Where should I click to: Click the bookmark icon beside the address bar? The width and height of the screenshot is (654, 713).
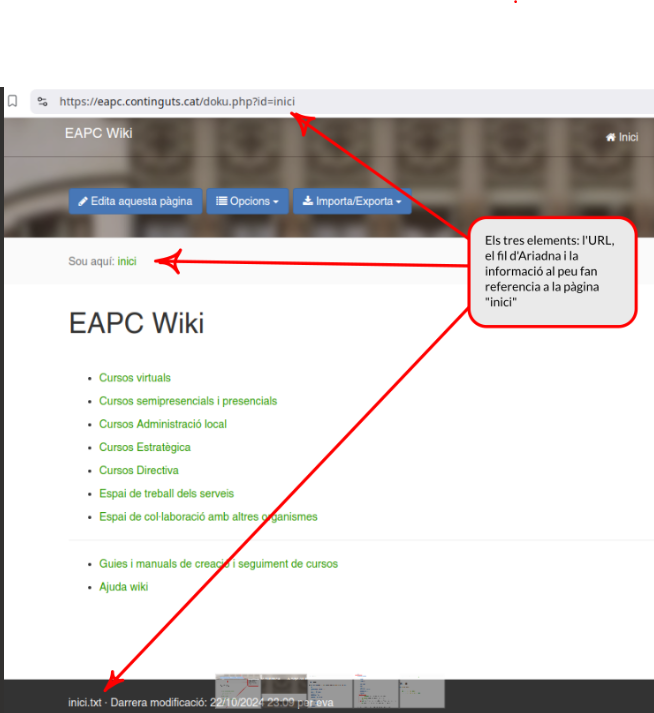[12, 101]
